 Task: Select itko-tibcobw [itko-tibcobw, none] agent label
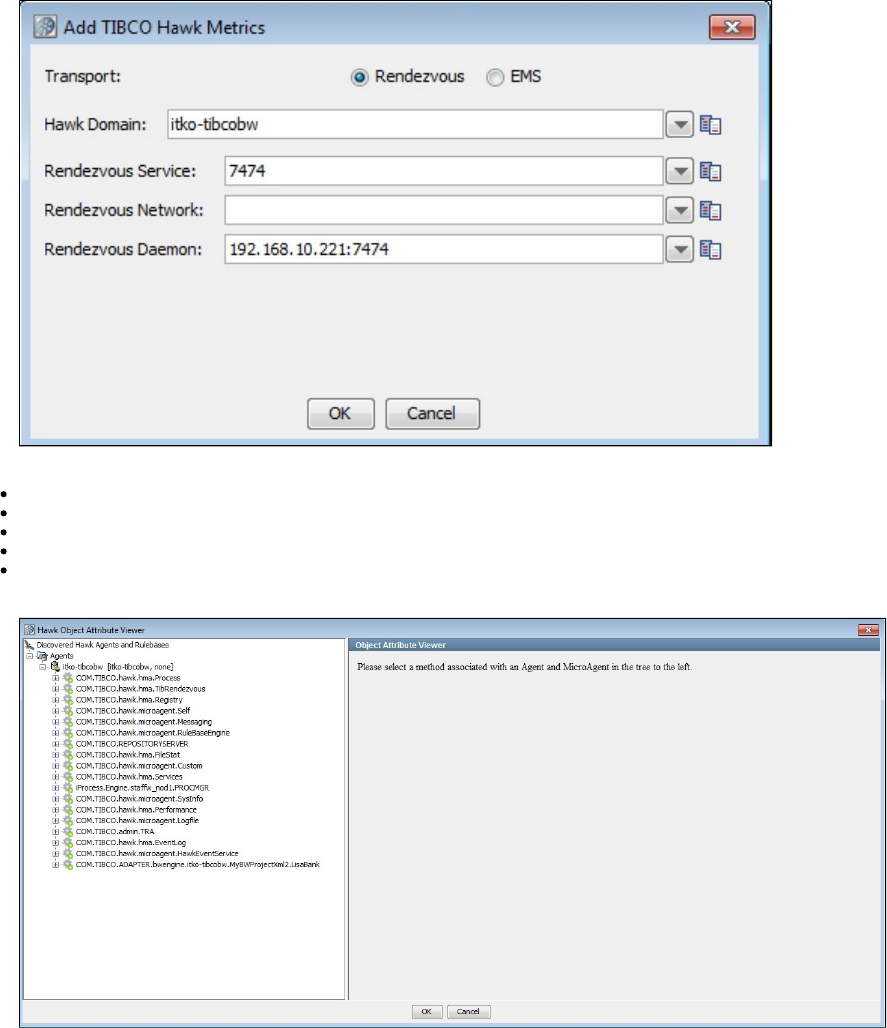point(118,667)
